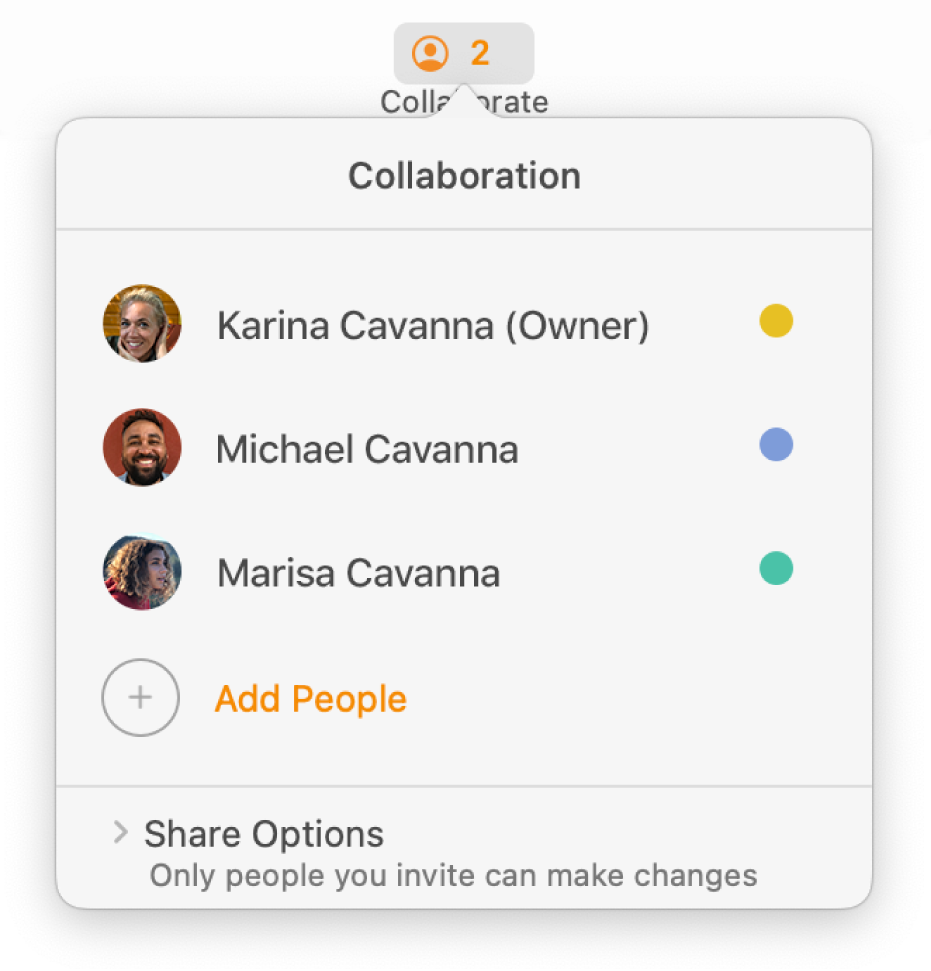The image size is (931, 971).
Task: Select Marisa Cavanna in participant list
Action: tap(358, 574)
